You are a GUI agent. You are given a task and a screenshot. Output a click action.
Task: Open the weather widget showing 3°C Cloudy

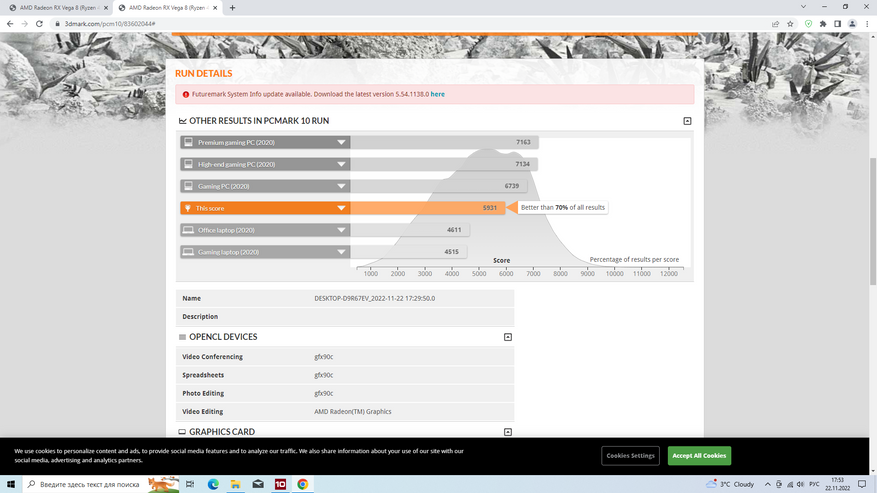(730, 484)
